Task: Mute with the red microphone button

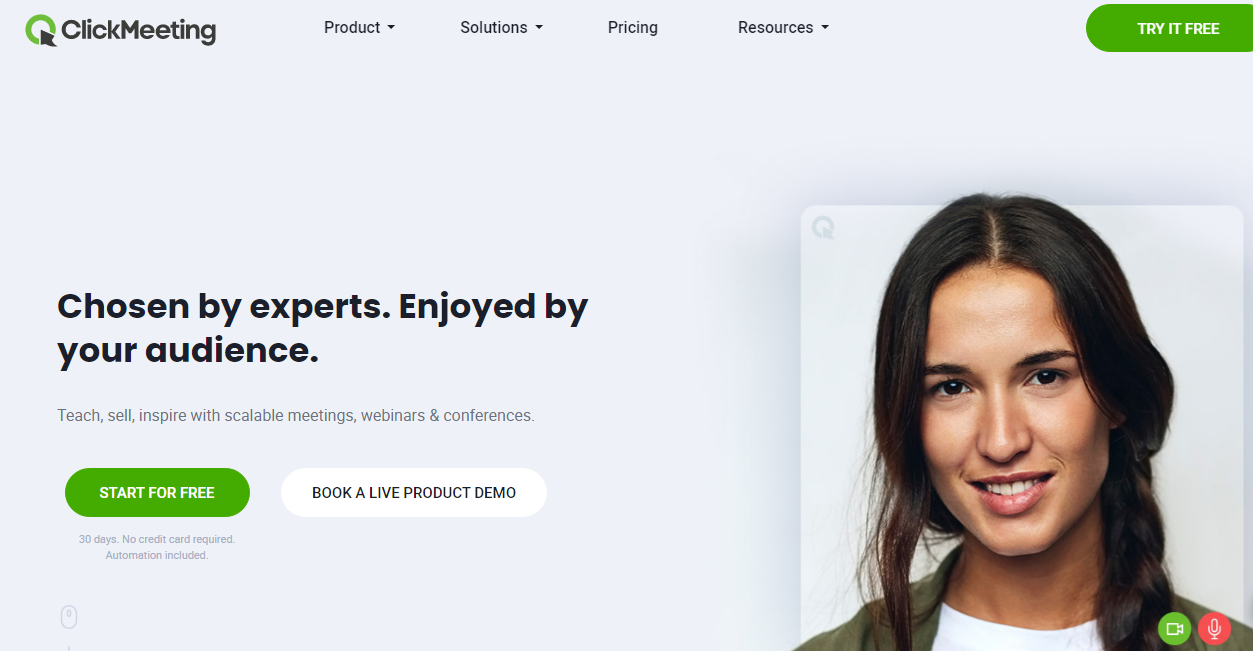Action: [1214, 629]
